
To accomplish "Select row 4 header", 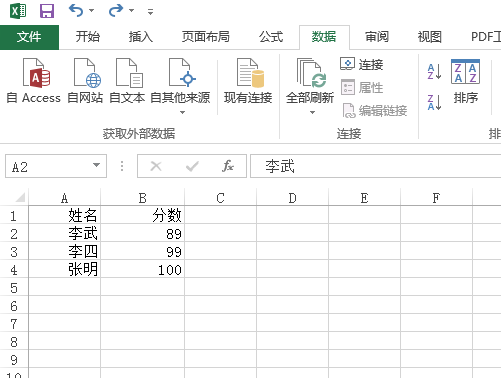I will pos(14,269).
